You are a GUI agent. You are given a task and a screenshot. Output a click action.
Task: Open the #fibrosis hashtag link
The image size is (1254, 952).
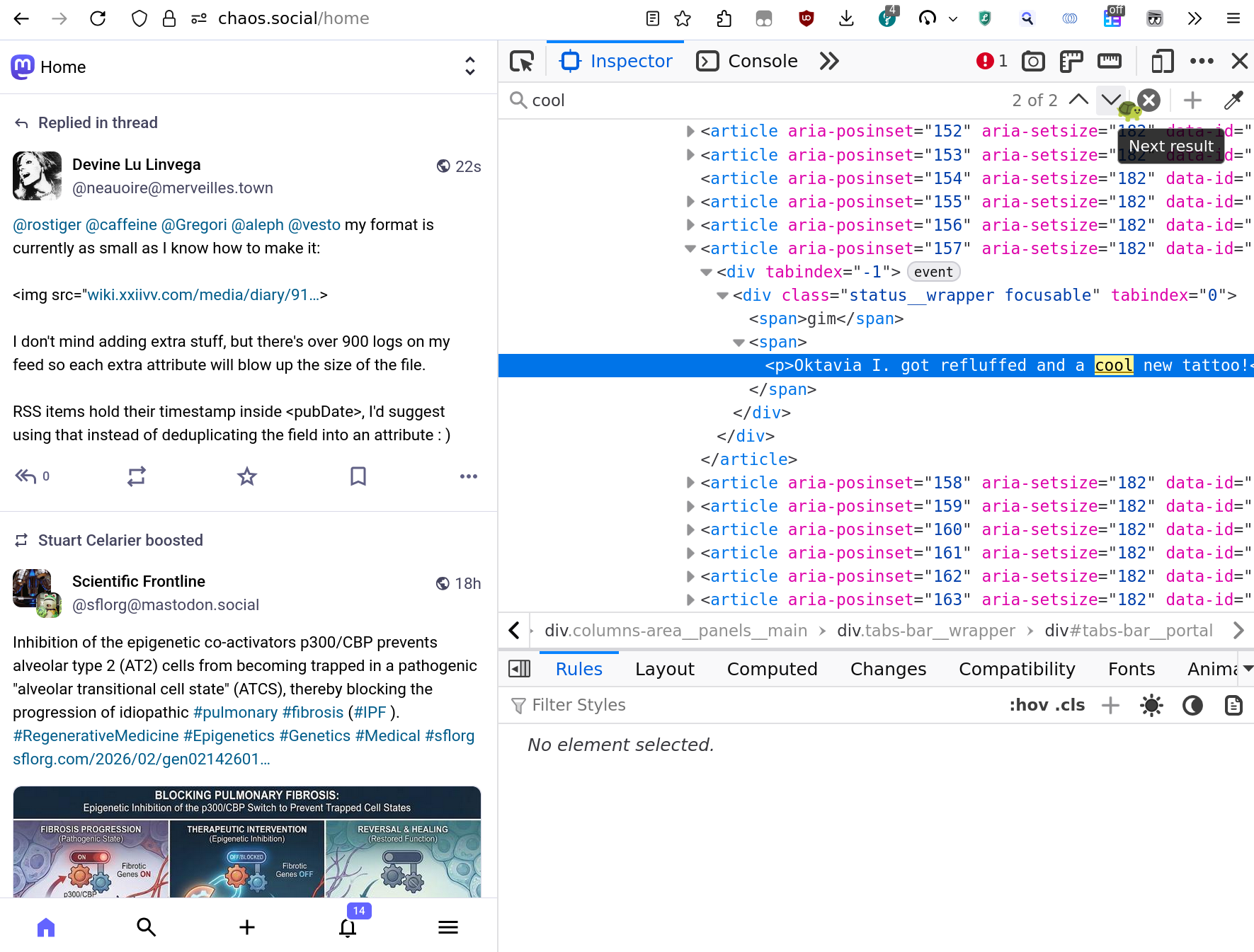click(312, 712)
